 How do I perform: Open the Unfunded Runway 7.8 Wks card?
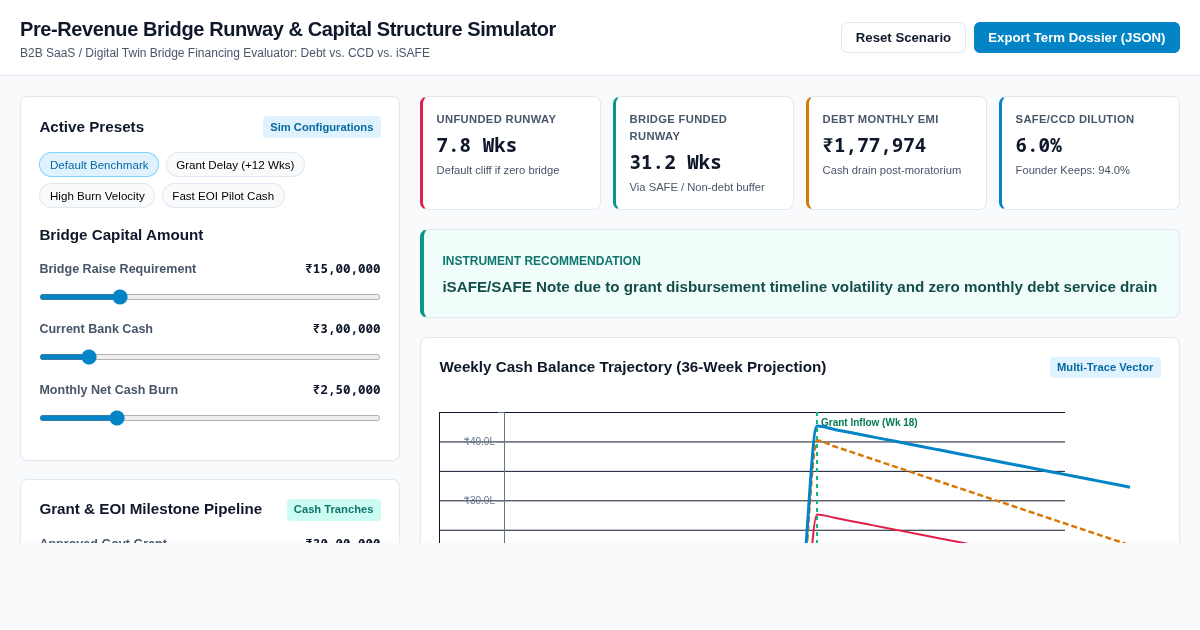point(510,153)
